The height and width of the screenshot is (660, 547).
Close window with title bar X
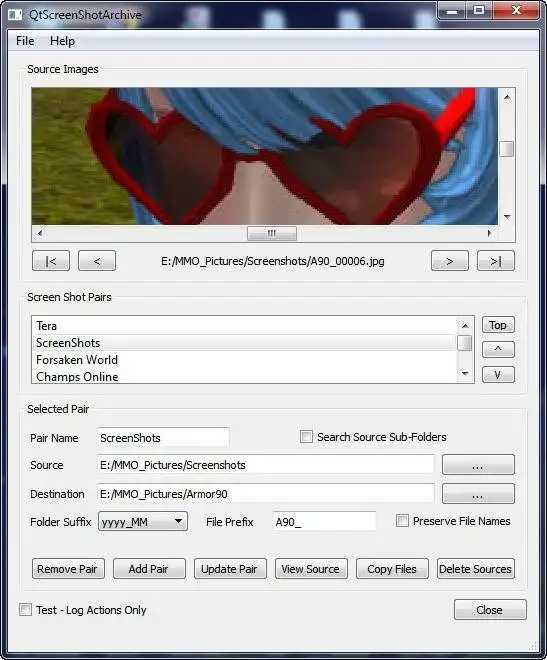point(516,11)
